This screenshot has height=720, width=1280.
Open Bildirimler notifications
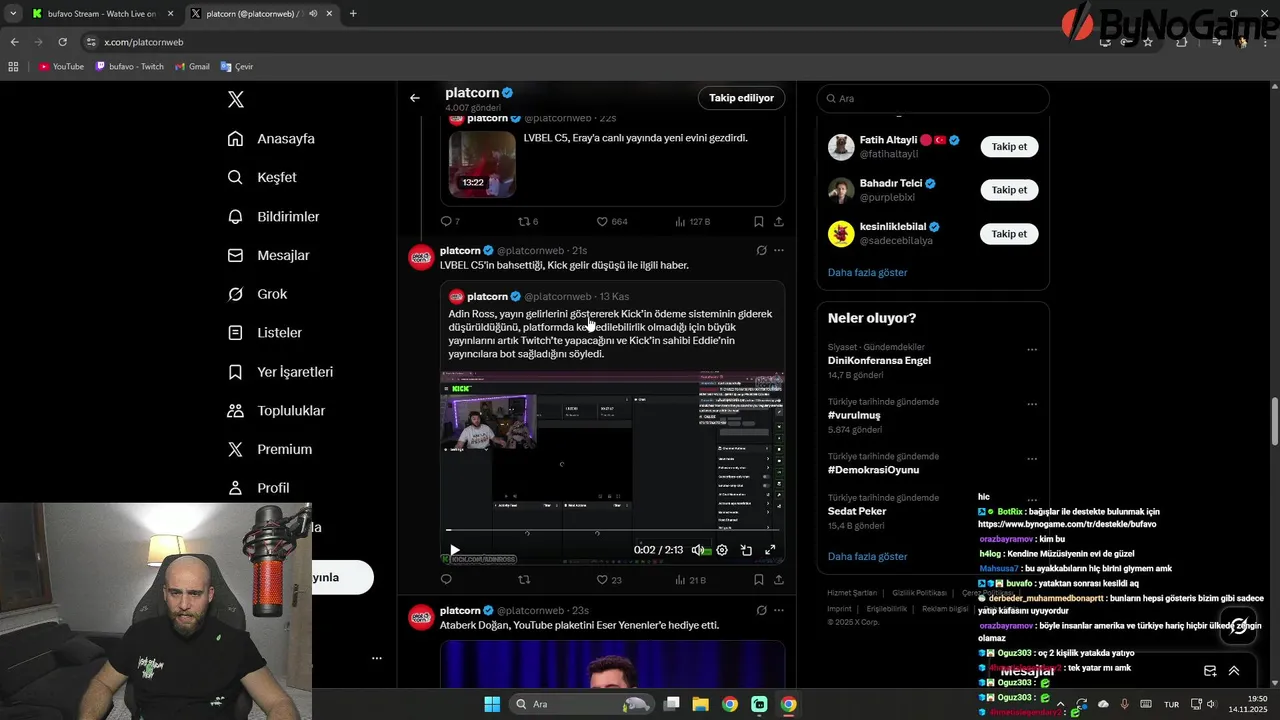274,216
